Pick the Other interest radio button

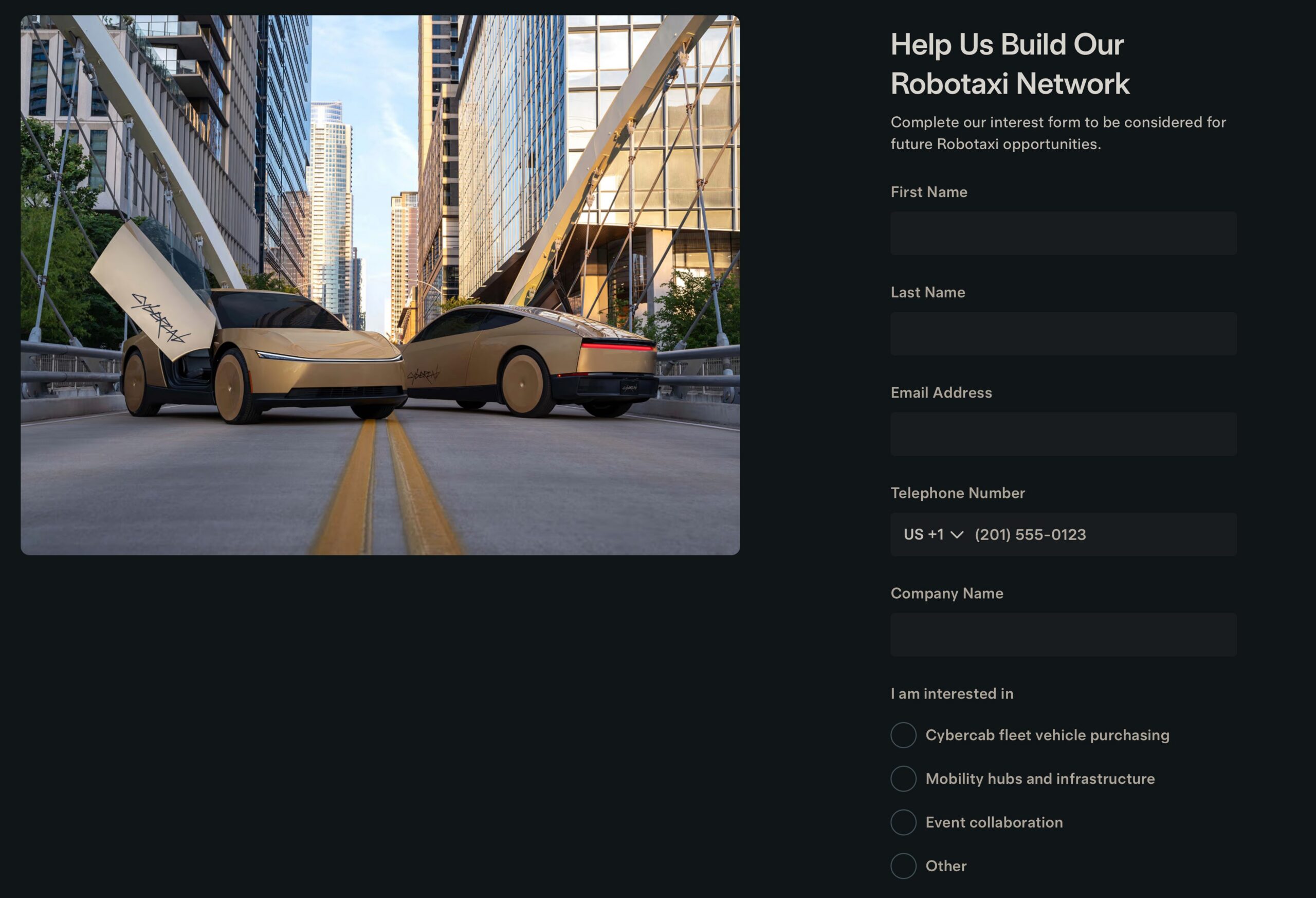[x=904, y=866]
